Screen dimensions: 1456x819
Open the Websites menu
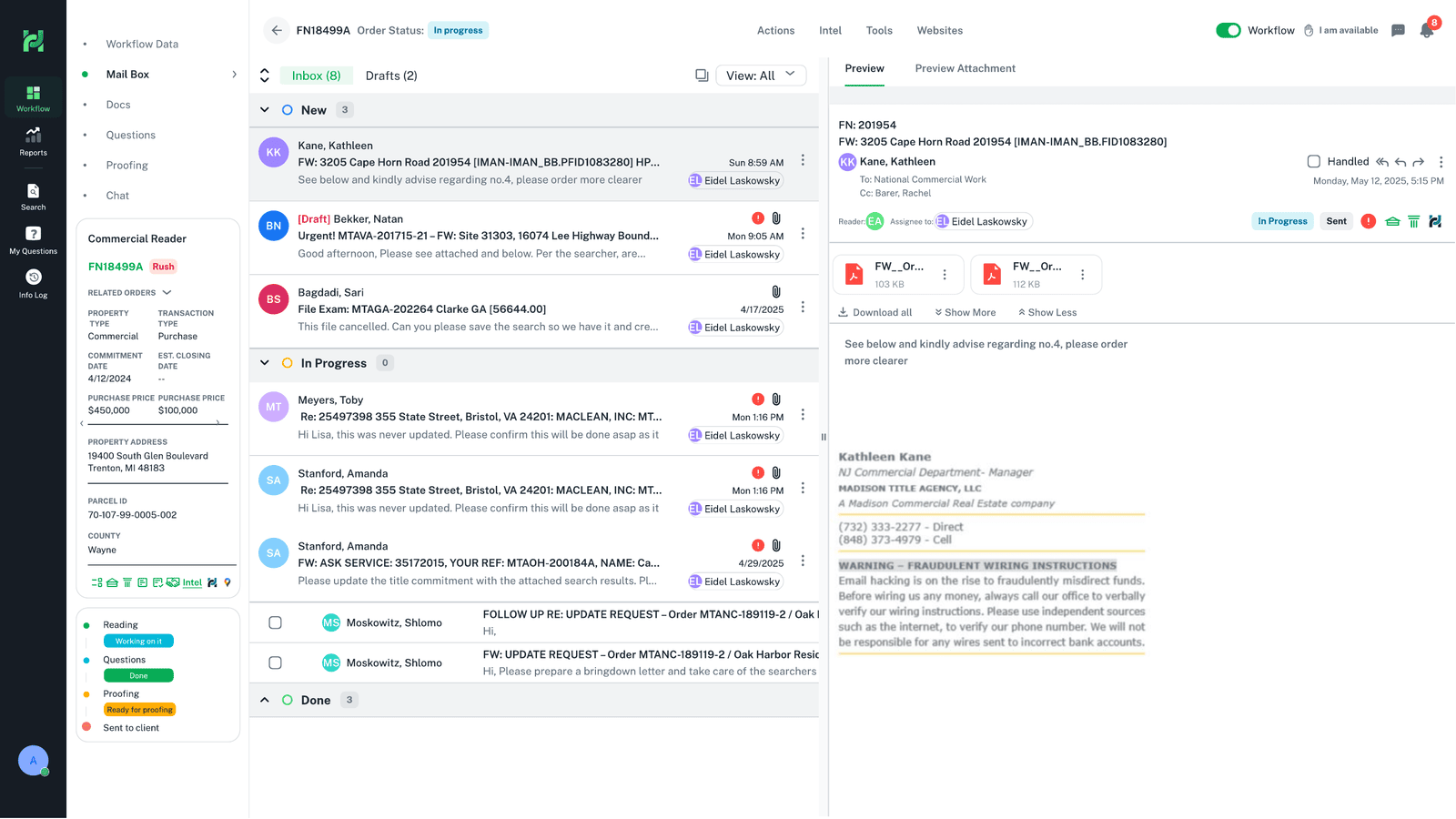coord(940,30)
